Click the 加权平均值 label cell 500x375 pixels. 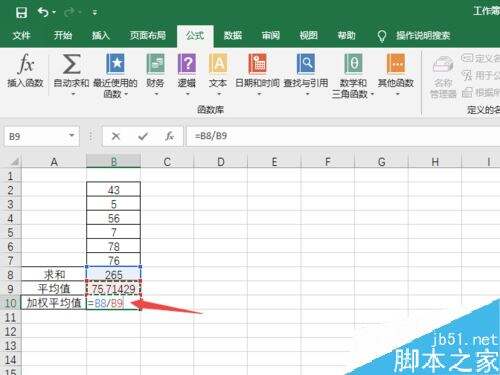[x=54, y=303]
